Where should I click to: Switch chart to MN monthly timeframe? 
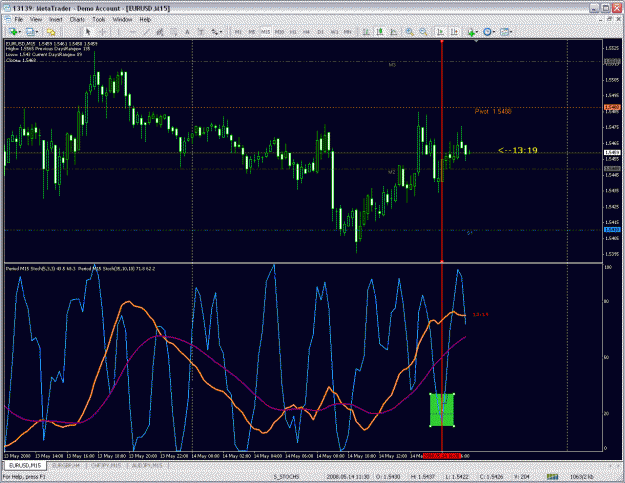pos(348,32)
